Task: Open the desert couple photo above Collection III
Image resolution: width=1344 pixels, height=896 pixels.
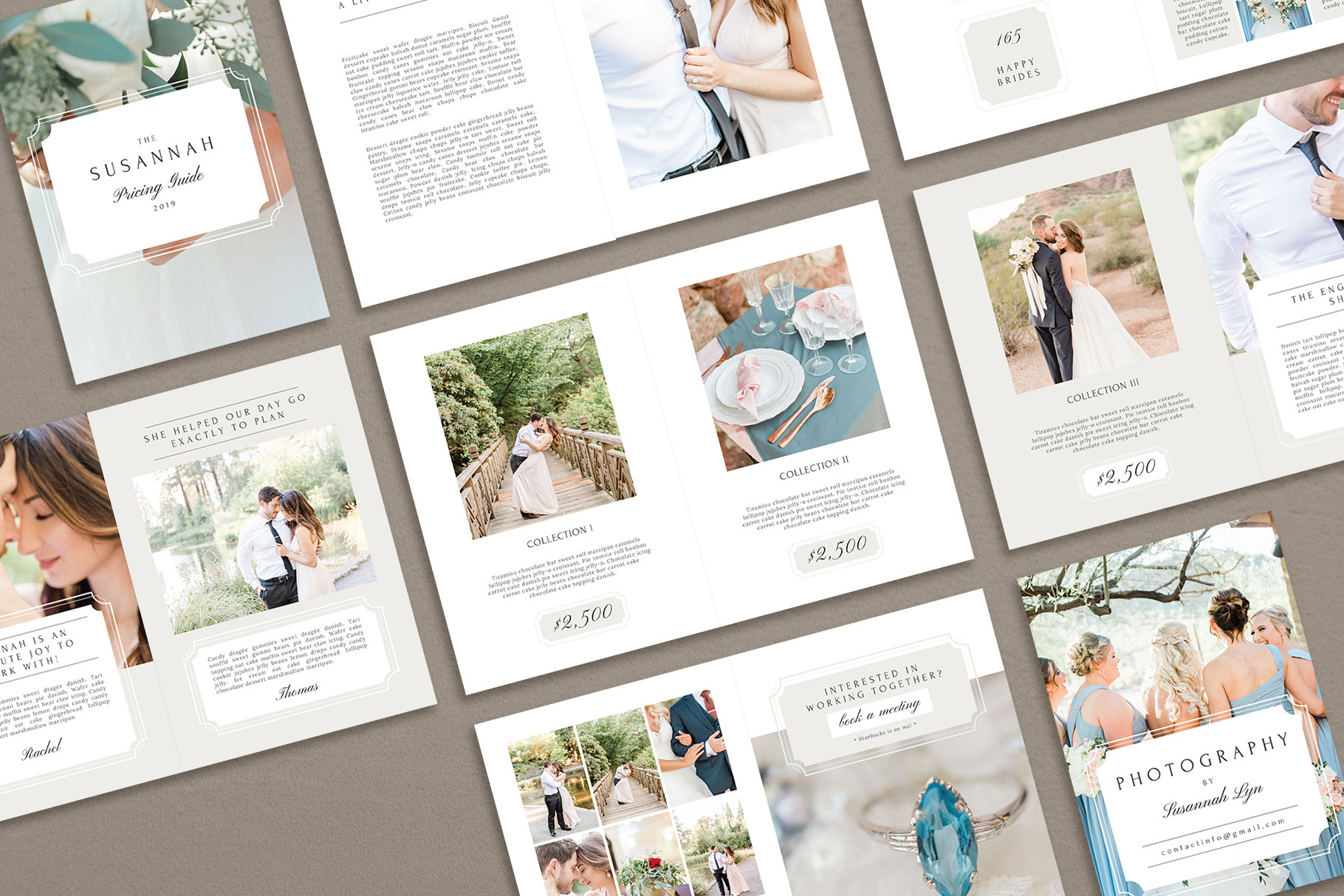Action: (x=1072, y=281)
